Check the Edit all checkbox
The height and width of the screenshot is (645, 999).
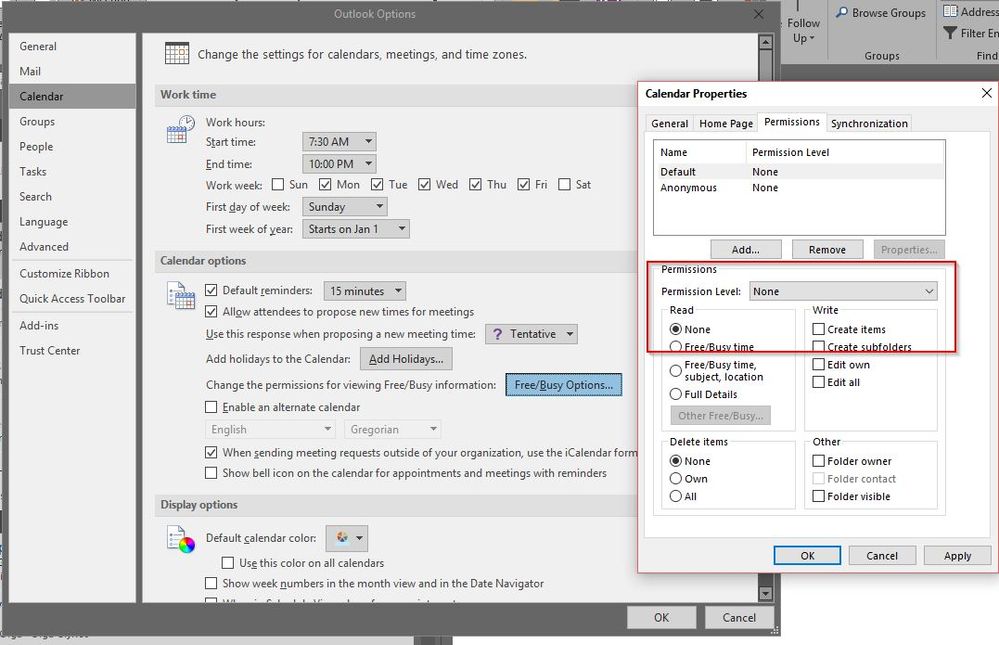[x=819, y=382]
